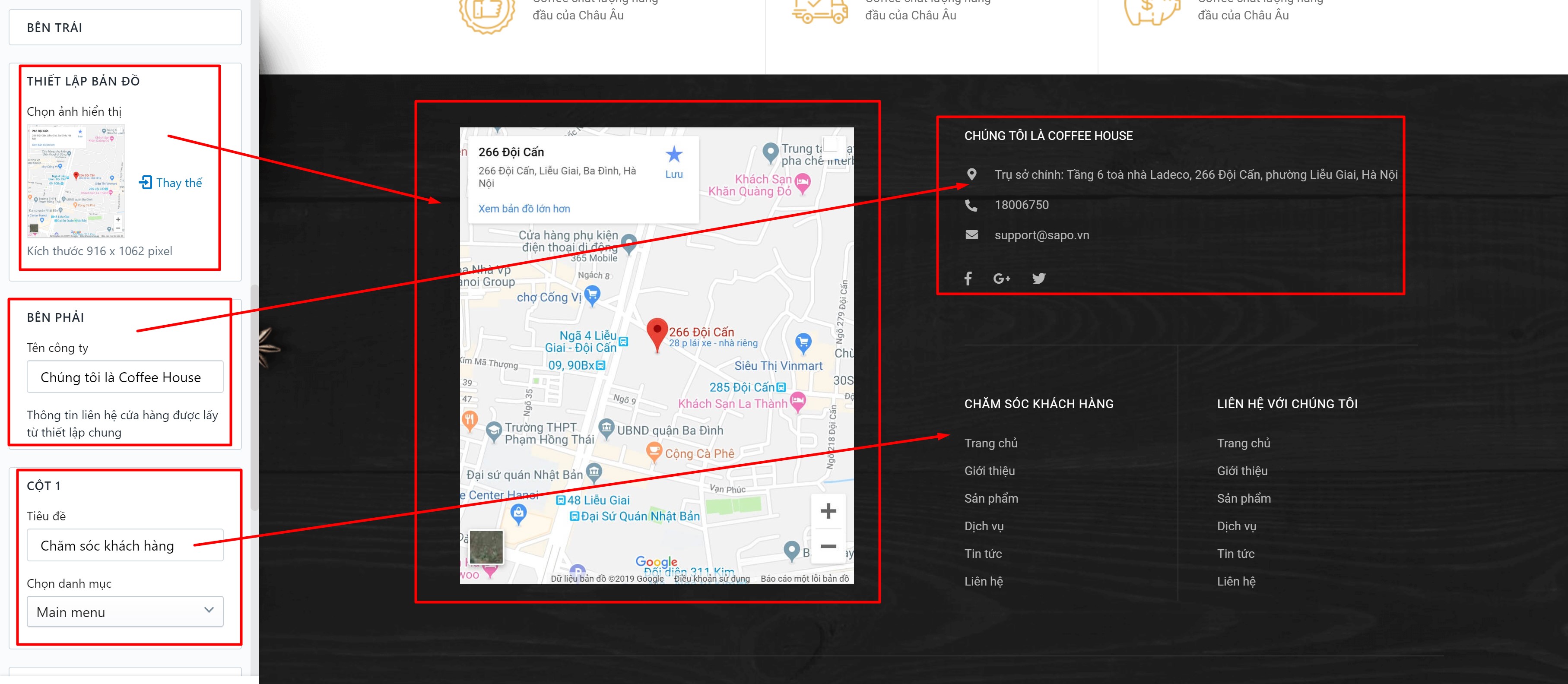Switch to satellite view thumbnail on map
1568x684 pixels.
pos(486,547)
